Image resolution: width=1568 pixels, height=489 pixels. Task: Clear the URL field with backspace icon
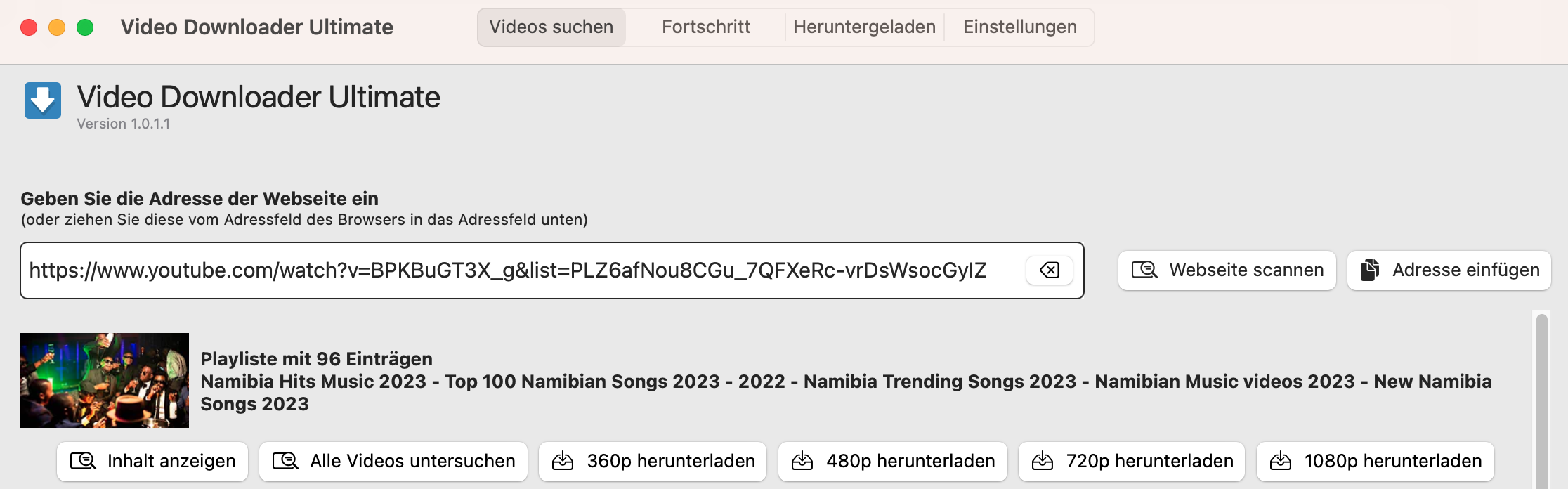[x=1049, y=270]
